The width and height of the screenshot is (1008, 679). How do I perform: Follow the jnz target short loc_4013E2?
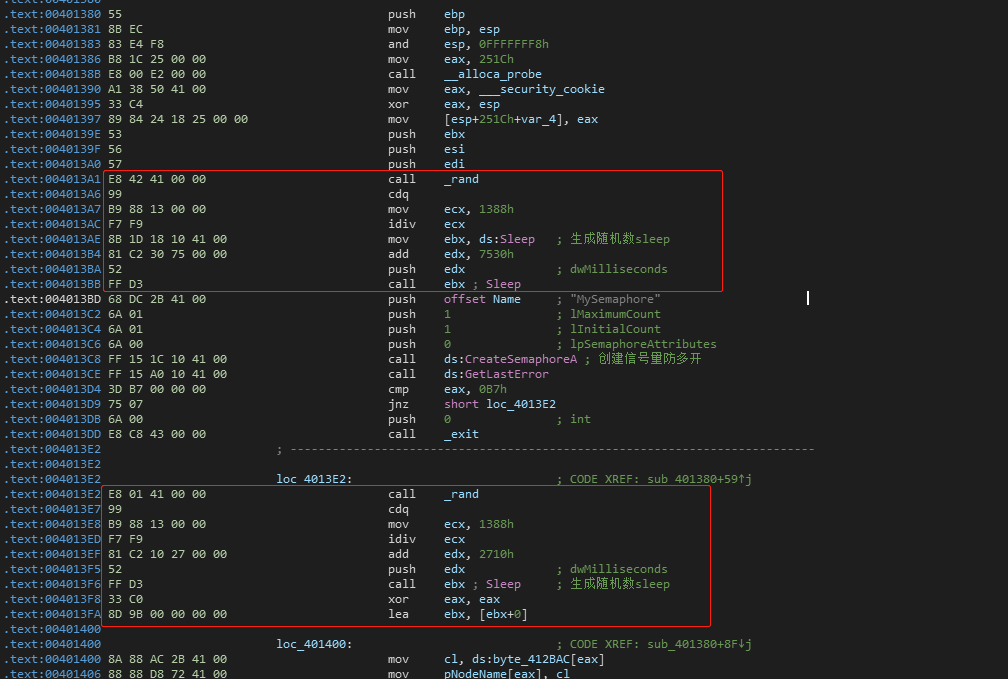coord(500,404)
